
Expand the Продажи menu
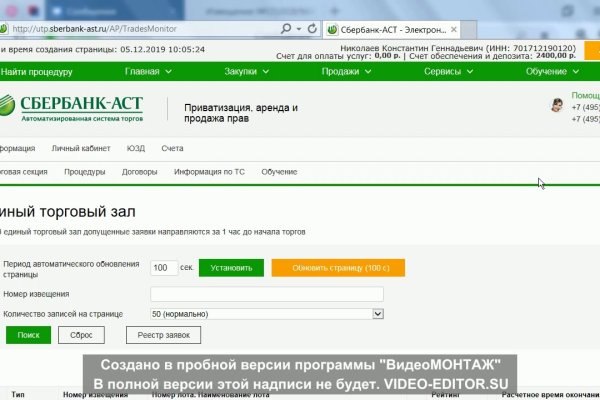coord(346,72)
